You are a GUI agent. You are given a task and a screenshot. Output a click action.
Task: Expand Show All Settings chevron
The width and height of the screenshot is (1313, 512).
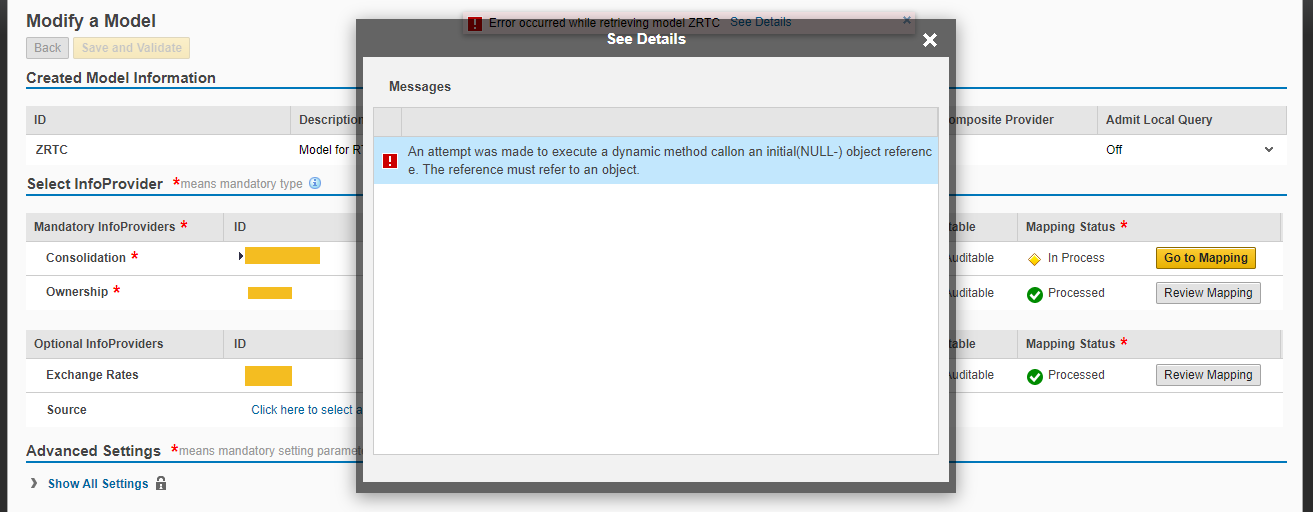click(x=34, y=483)
